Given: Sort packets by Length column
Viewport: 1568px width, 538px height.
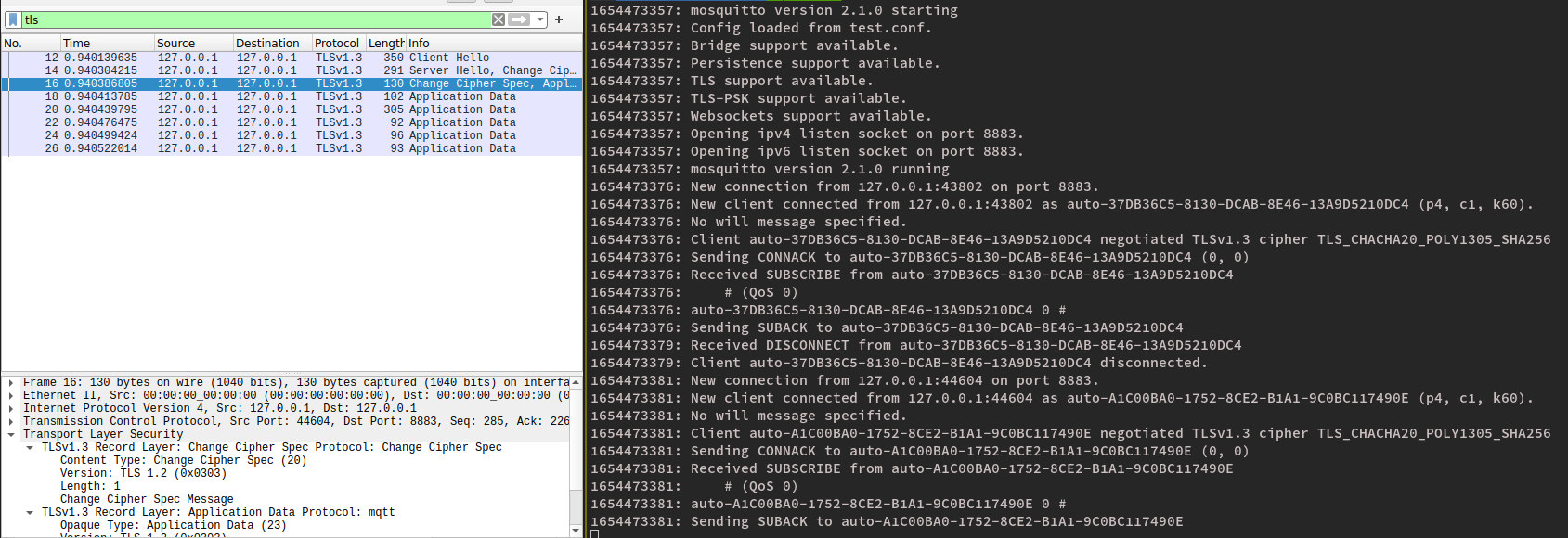Looking at the screenshot, I should pos(386,43).
